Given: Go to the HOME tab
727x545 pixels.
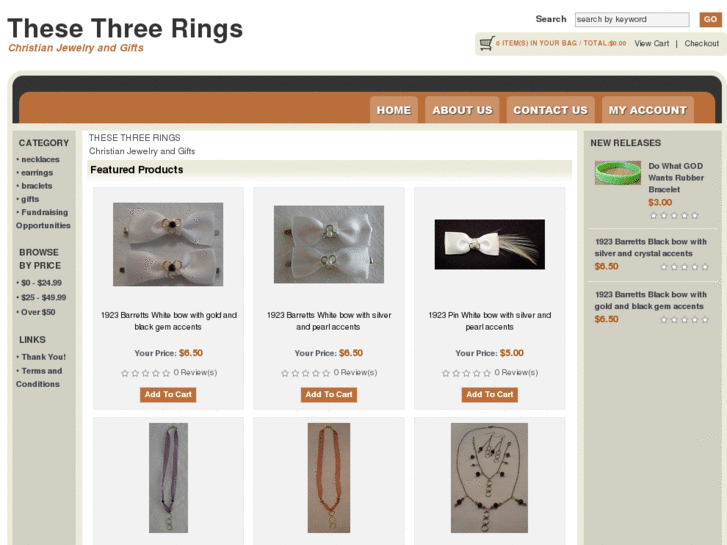Looking at the screenshot, I should tap(394, 110).
